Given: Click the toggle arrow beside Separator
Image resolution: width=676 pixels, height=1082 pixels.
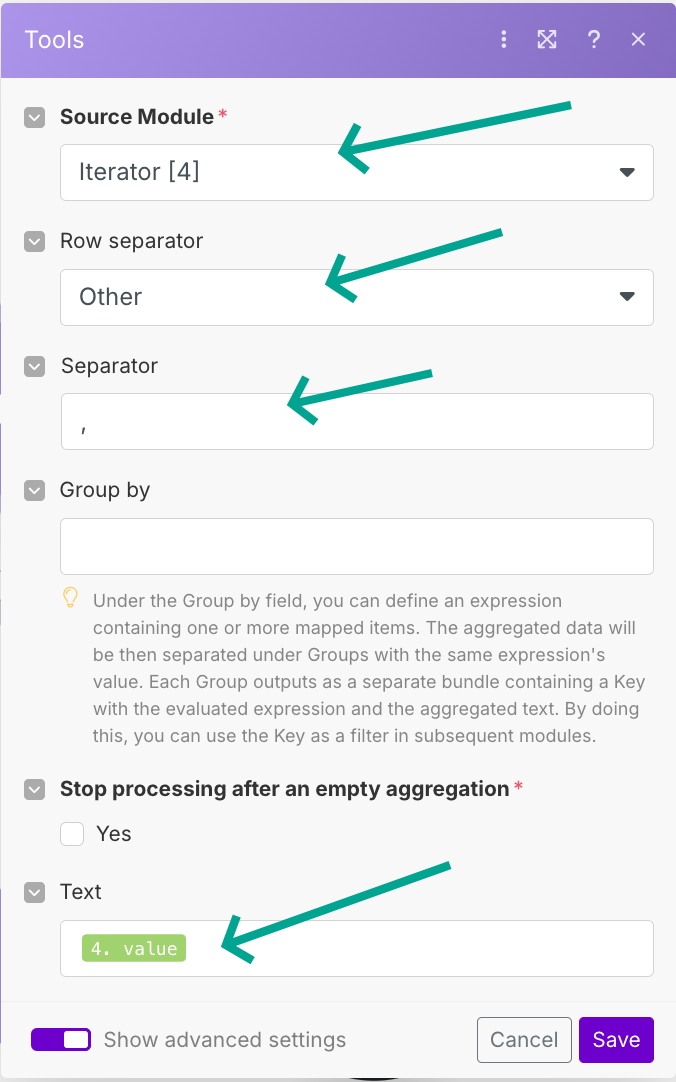Looking at the screenshot, I should tap(35, 366).
